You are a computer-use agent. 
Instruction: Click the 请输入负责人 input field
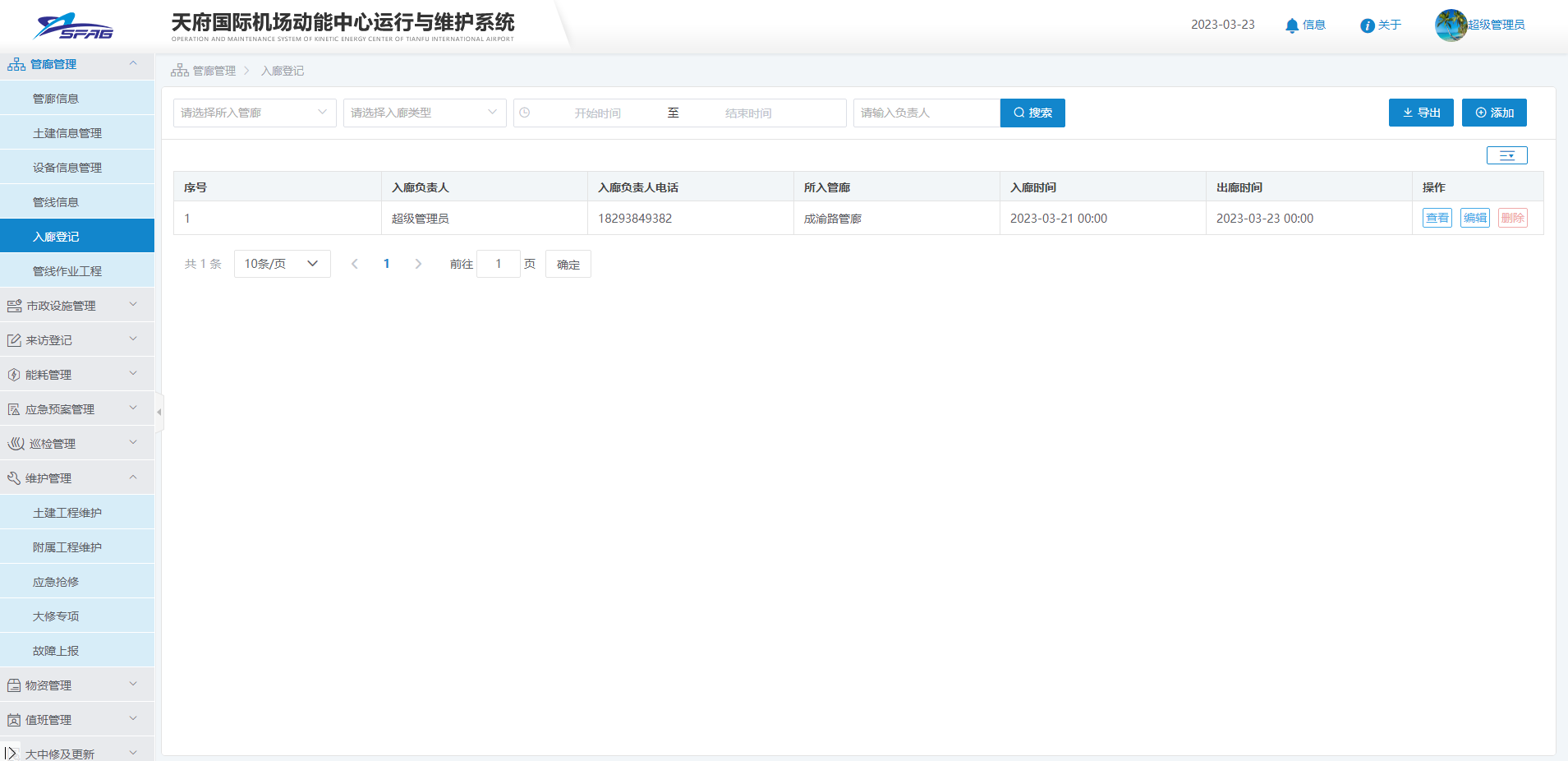pos(926,113)
